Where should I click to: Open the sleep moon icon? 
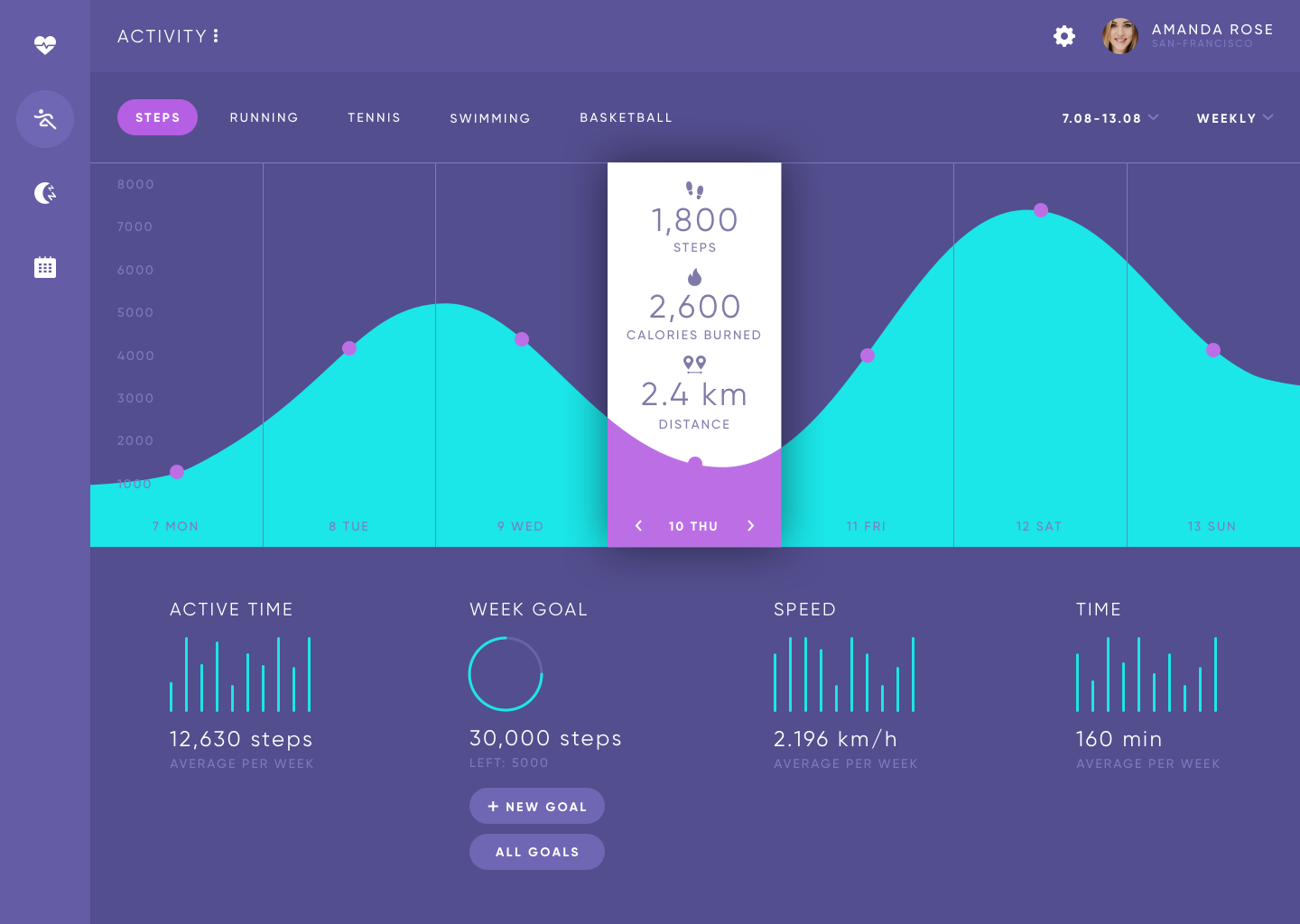[45, 192]
